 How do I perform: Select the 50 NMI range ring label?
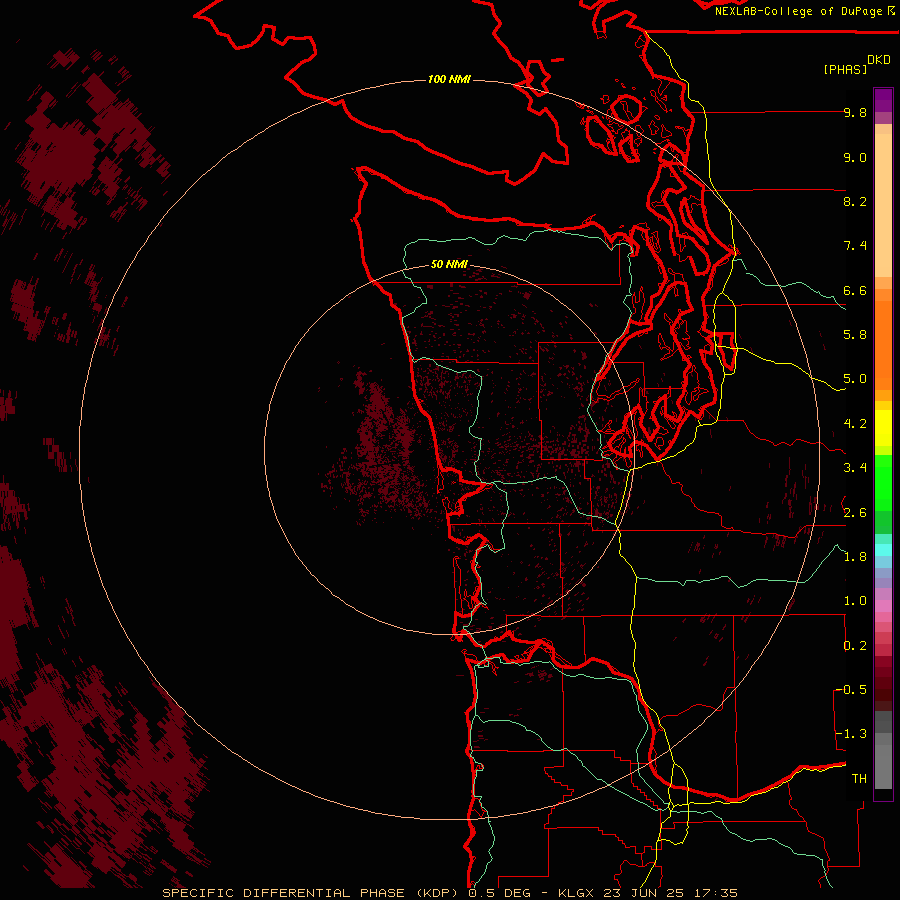[449, 264]
